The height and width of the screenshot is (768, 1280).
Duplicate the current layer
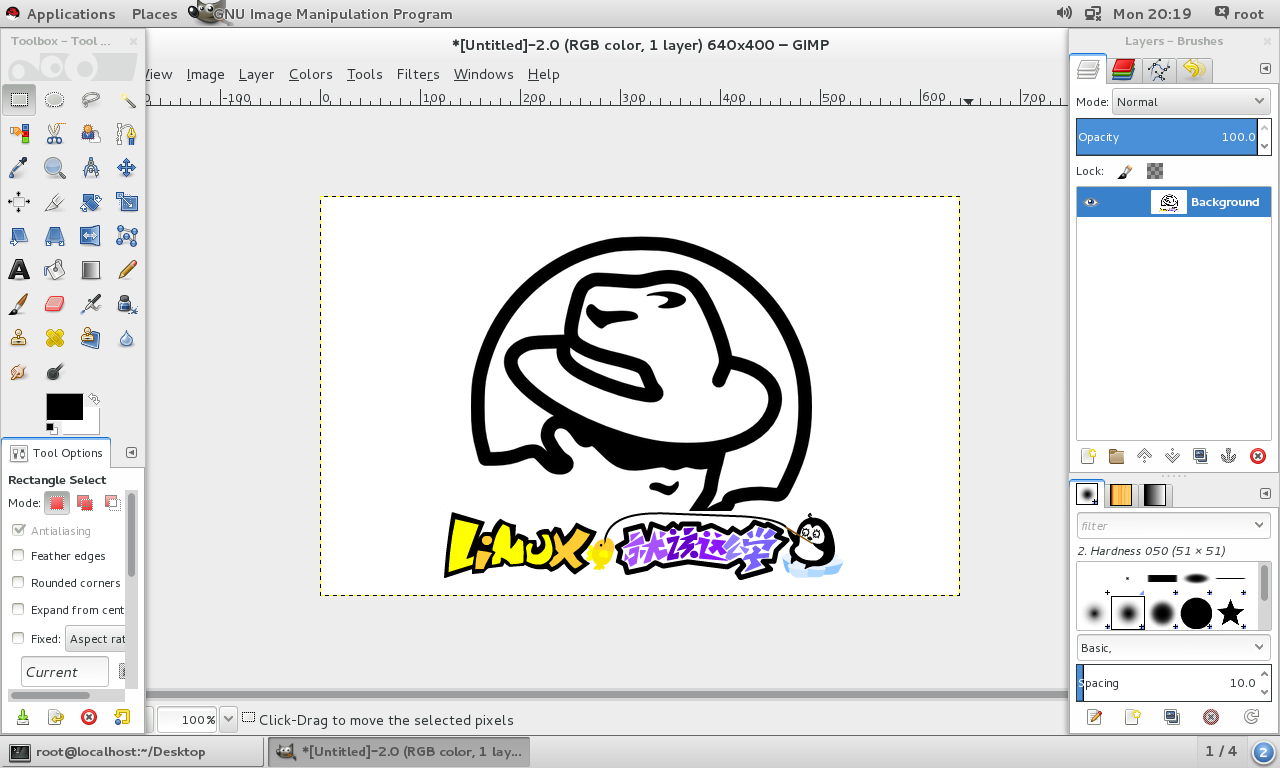1201,456
